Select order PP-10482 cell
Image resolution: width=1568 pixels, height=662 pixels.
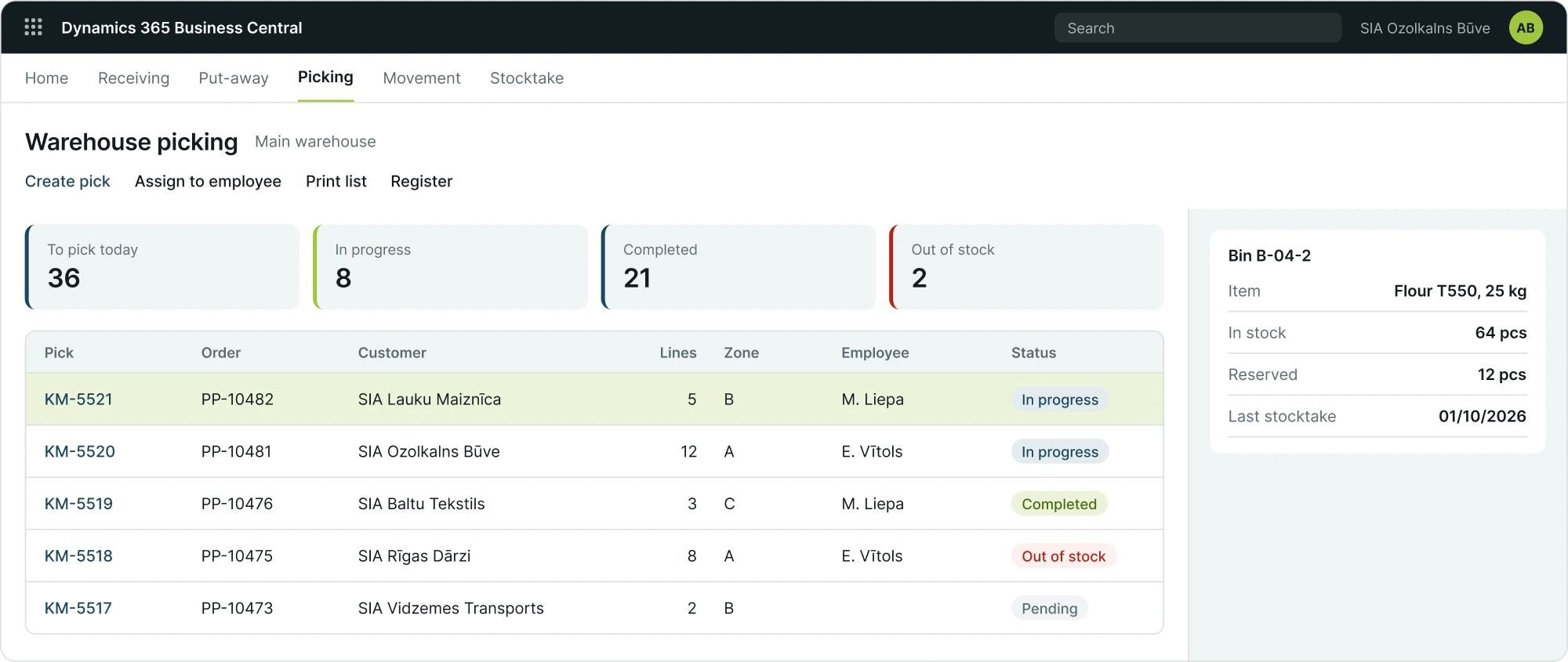[238, 400]
